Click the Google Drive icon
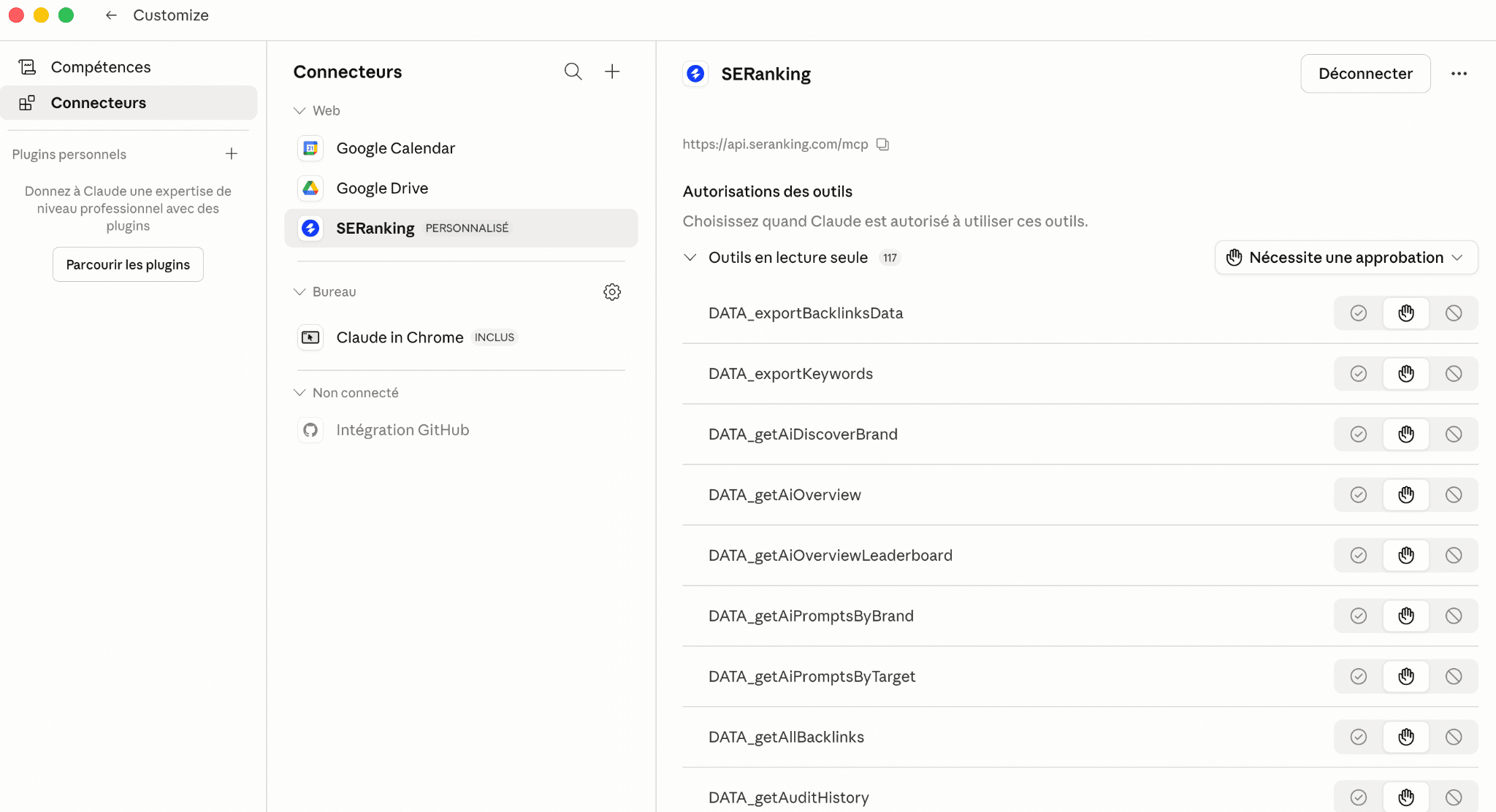This screenshot has height=812, width=1496. pos(310,188)
